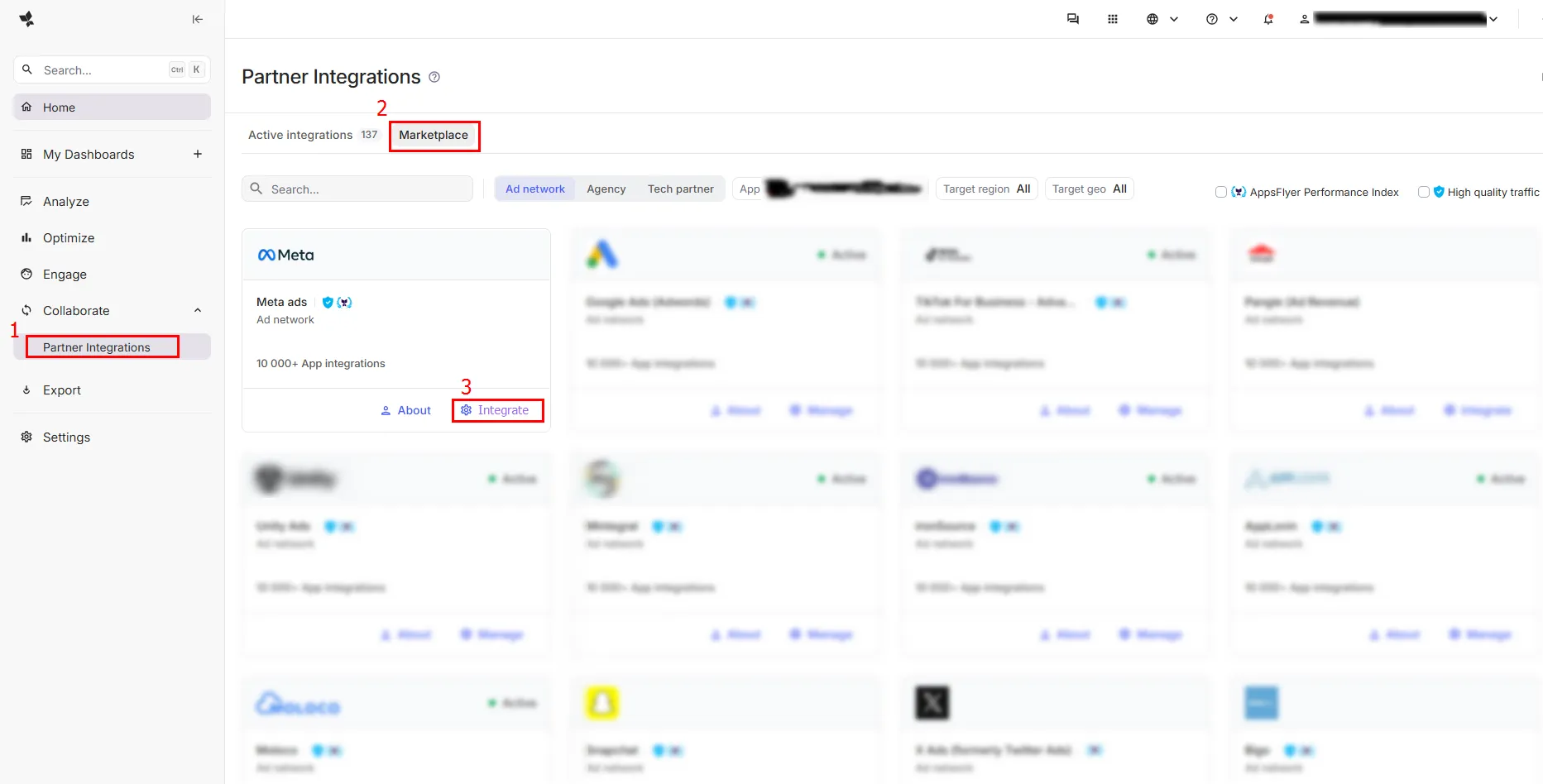Open the Target region dropdown

click(986, 189)
